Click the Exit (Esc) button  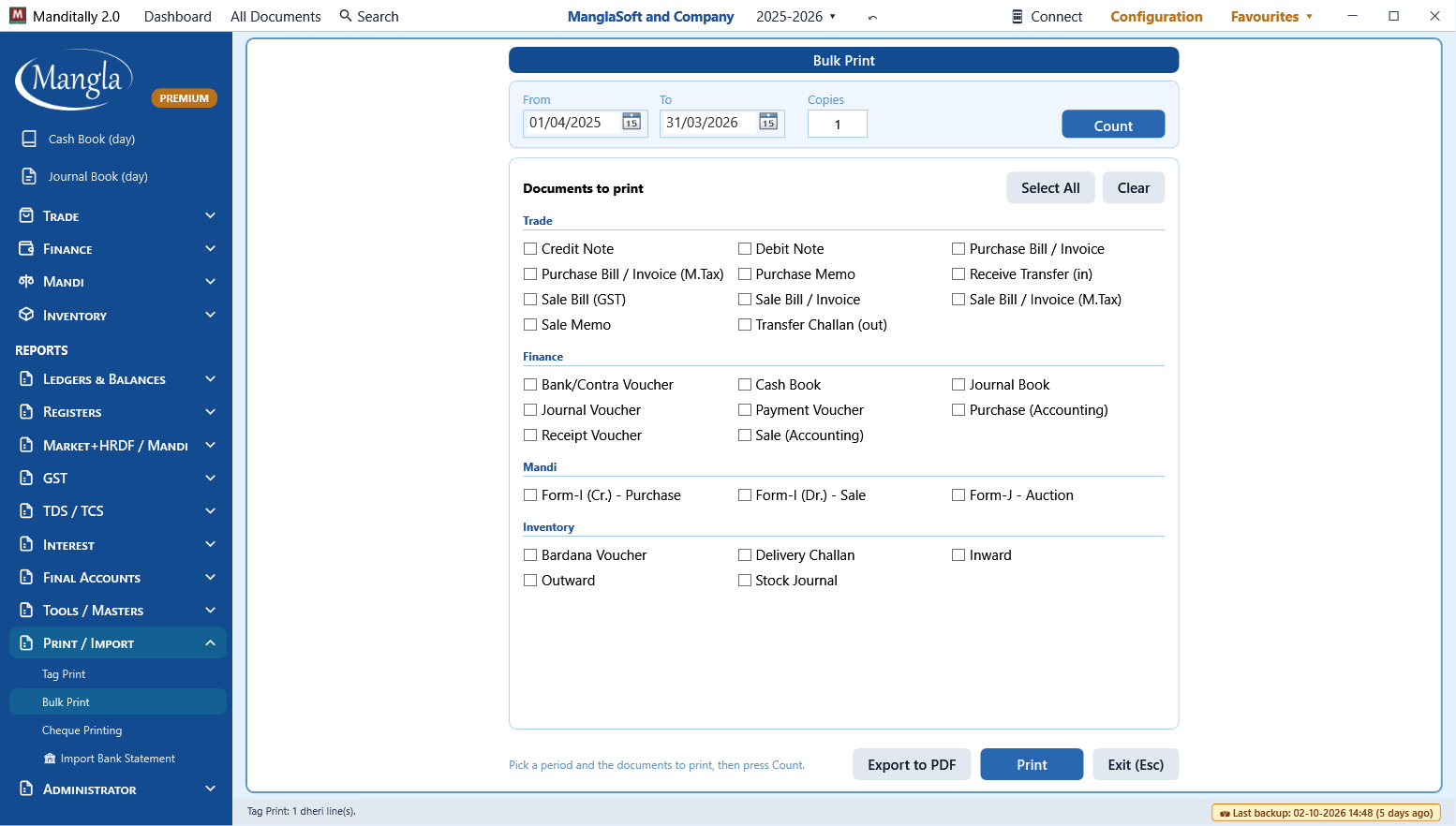click(x=1136, y=764)
